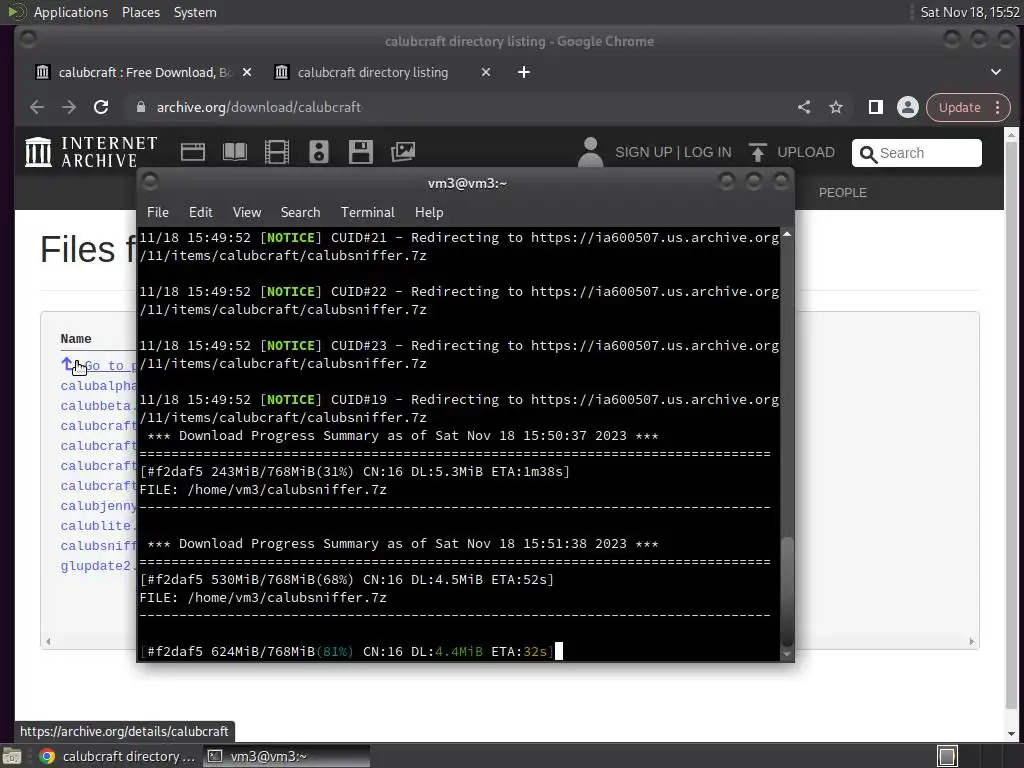The width and height of the screenshot is (1024, 768).
Task: Open the Internet Archive video (film) icon
Action: point(277,152)
